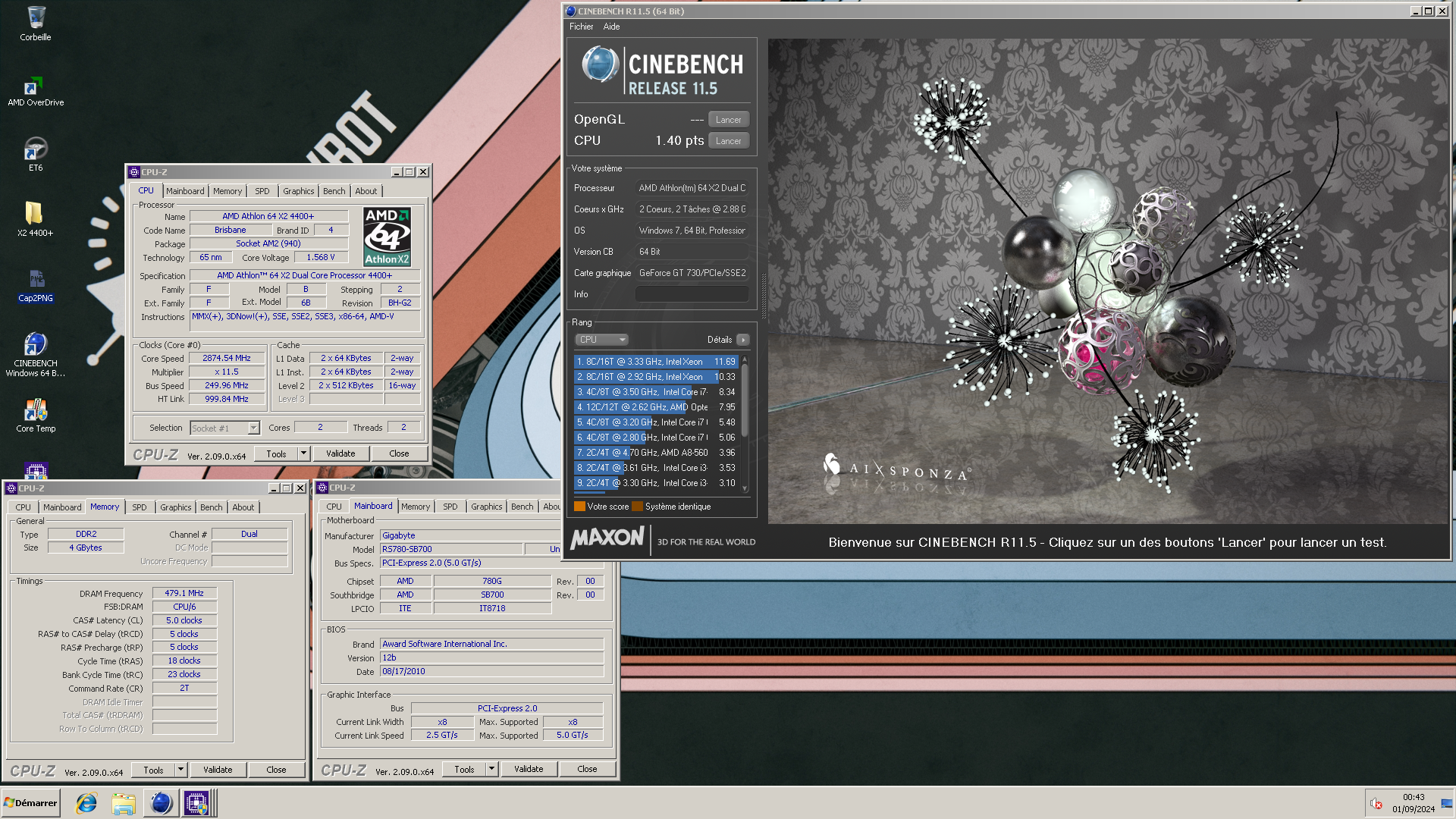
Task: Click the Votre score orange swatch
Action: (x=579, y=507)
